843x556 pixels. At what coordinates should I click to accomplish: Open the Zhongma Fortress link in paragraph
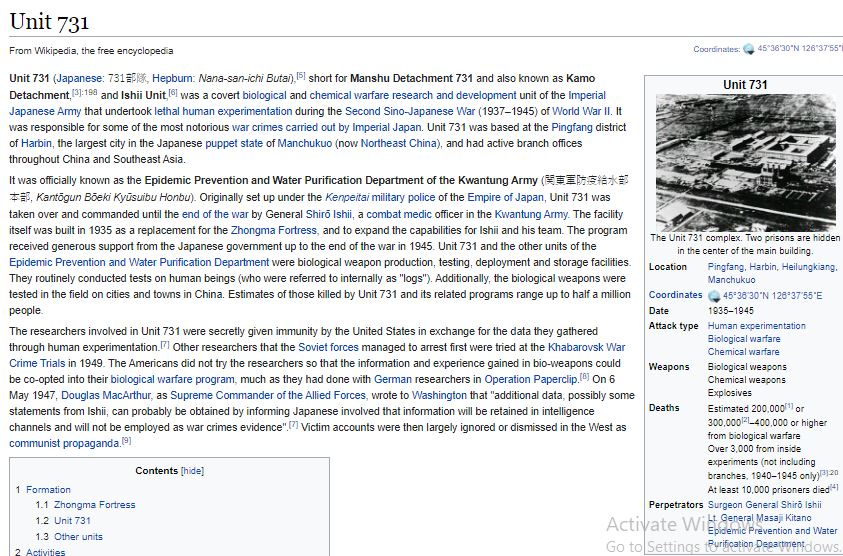274,230
